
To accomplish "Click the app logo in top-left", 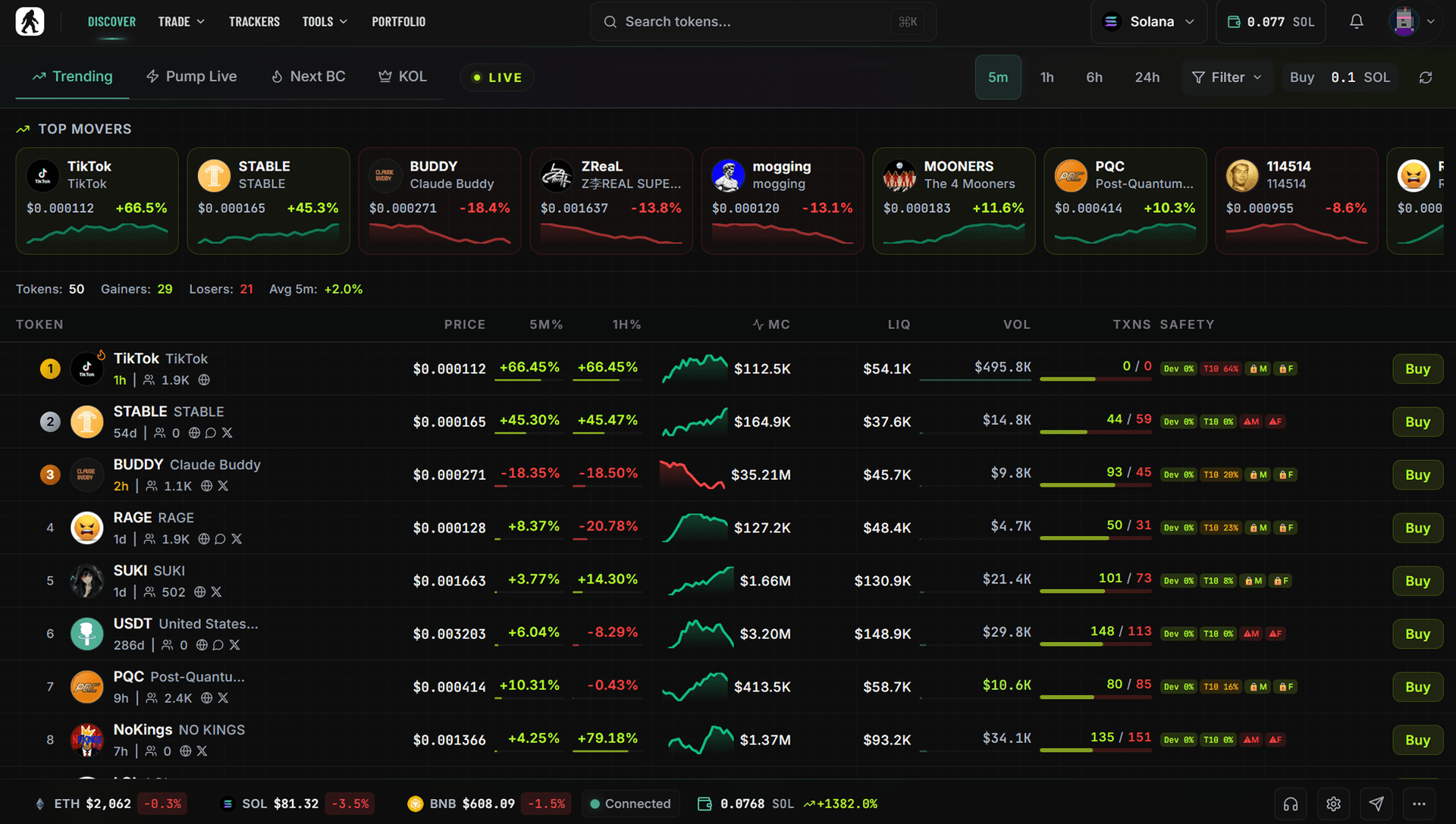I will 30,21.
